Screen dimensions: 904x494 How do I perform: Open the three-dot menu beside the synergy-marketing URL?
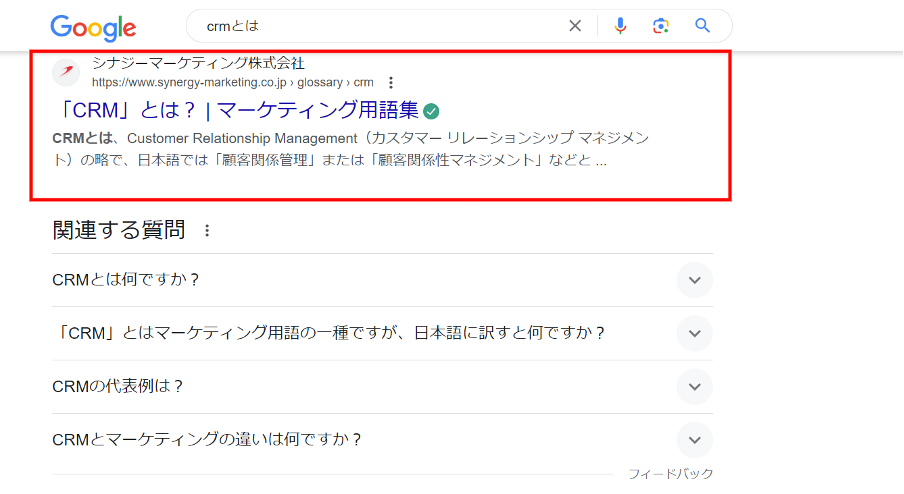391,82
